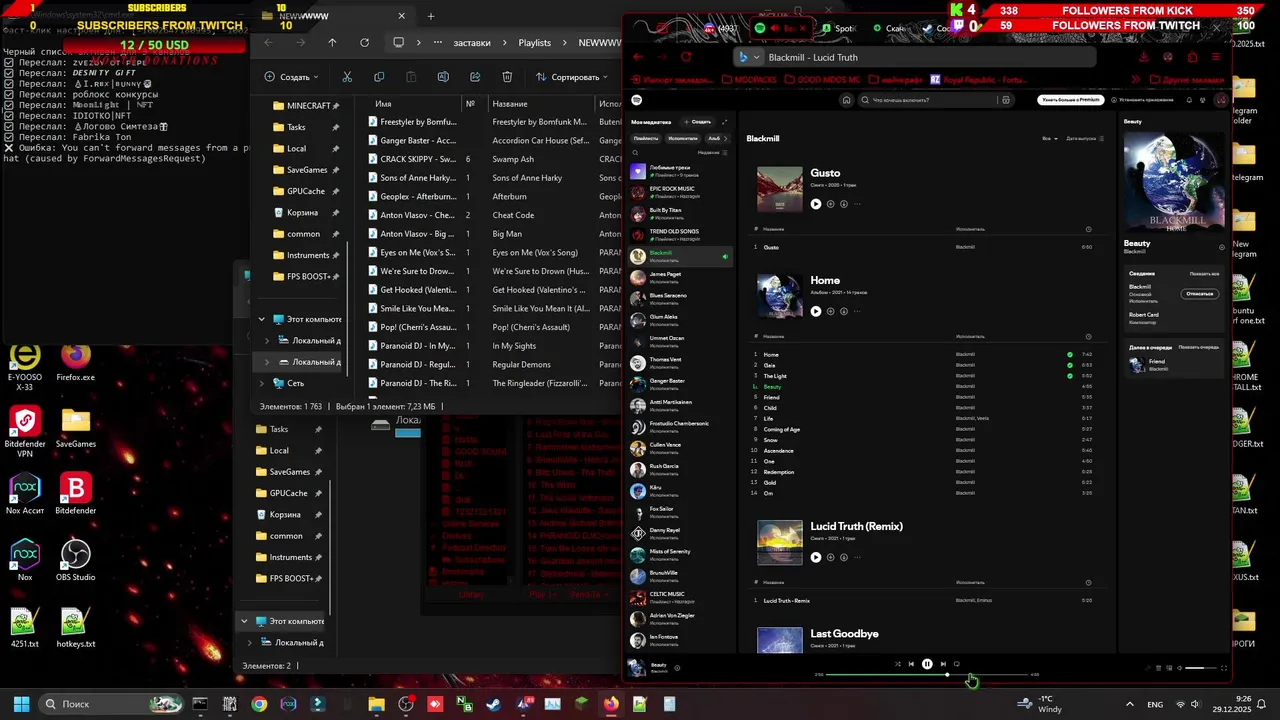
Task: Click the learn more about Premium button
Action: (1071, 100)
